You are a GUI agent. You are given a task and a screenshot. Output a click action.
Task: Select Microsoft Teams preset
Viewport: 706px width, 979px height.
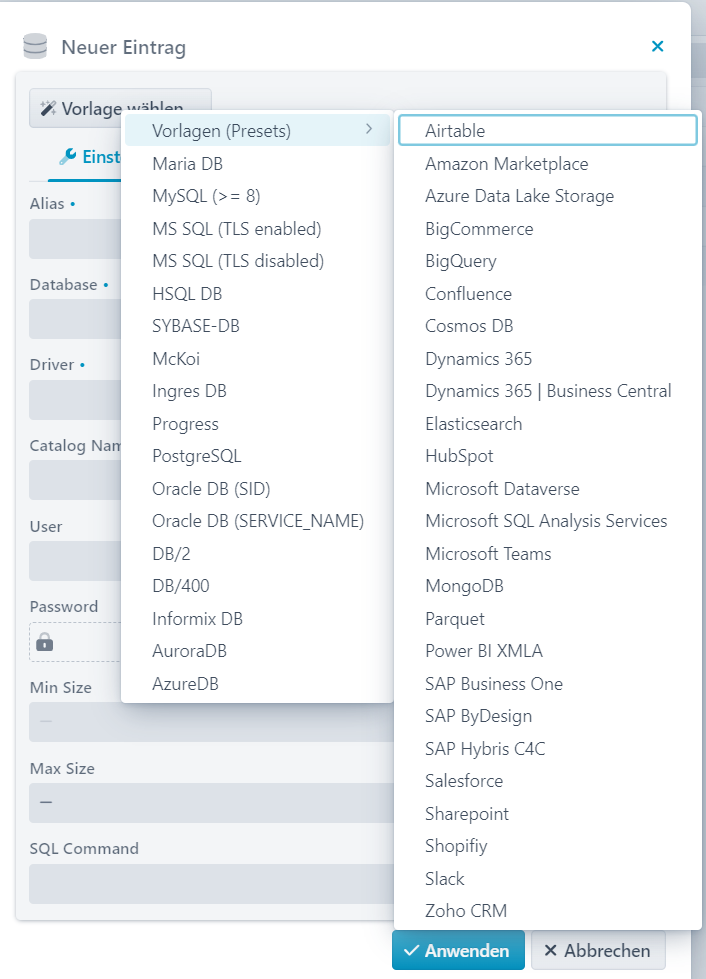point(547,554)
